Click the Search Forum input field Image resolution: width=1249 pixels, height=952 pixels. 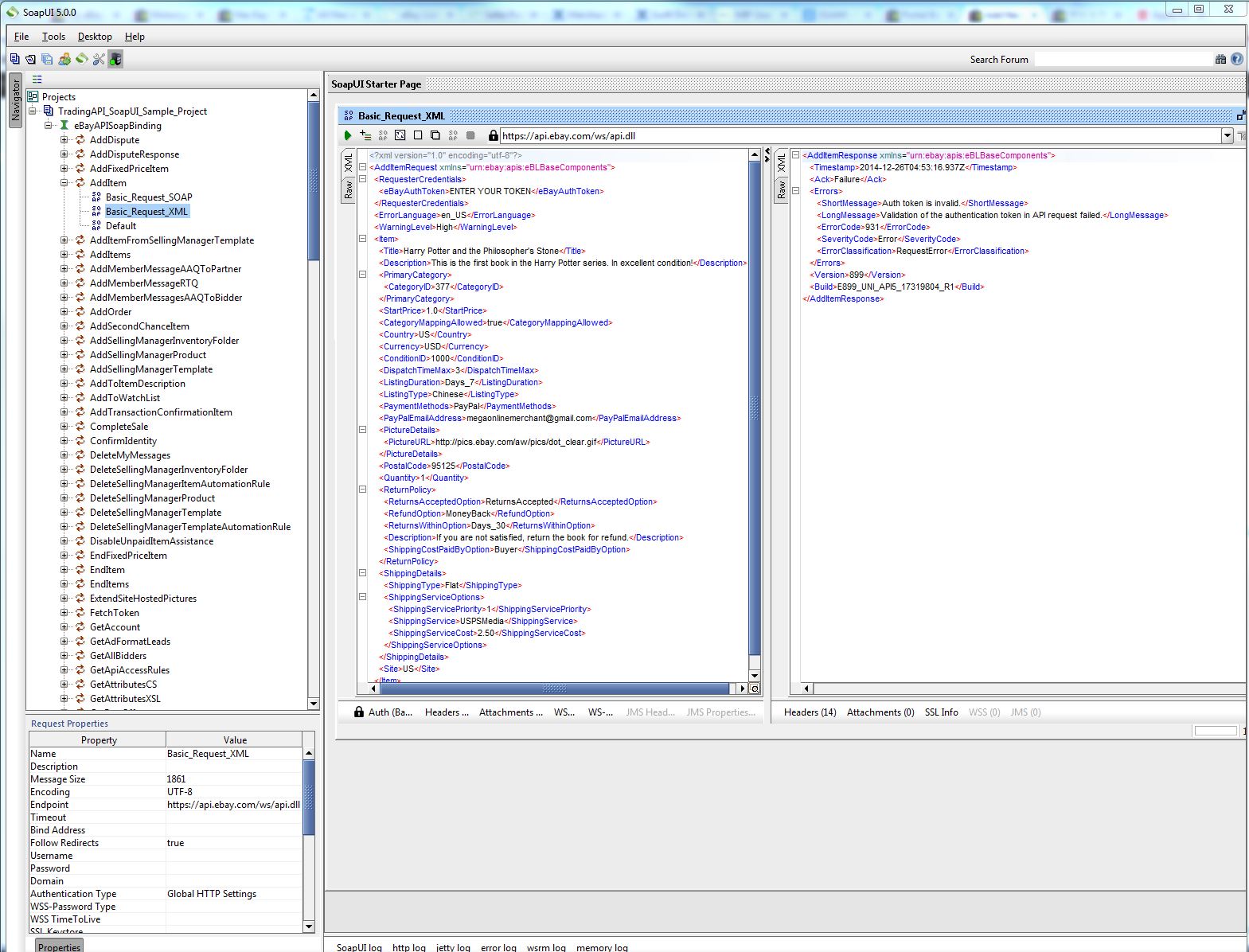(1122, 59)
